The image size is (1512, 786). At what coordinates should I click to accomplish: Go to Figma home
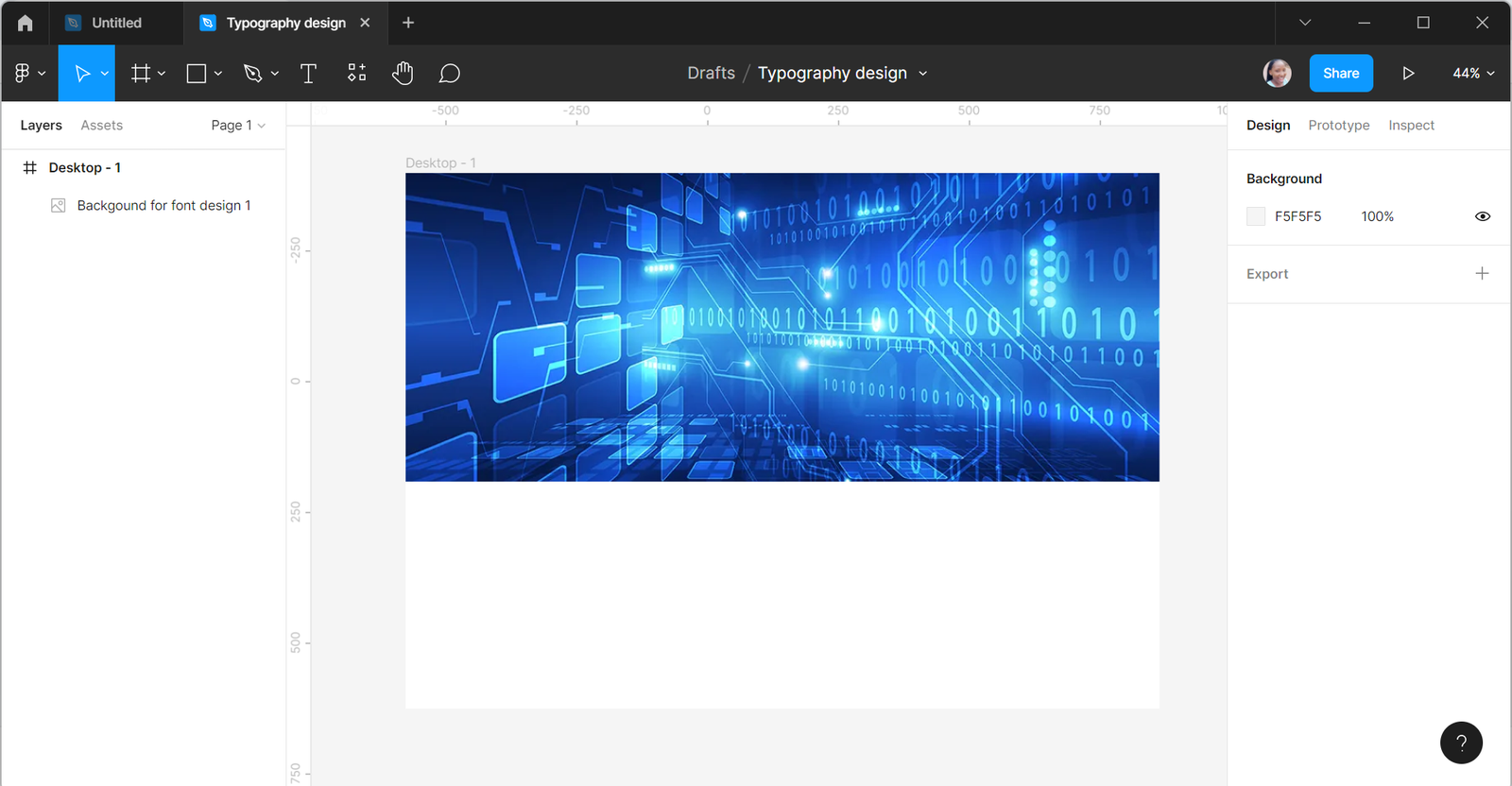click(x=26, y=23)
